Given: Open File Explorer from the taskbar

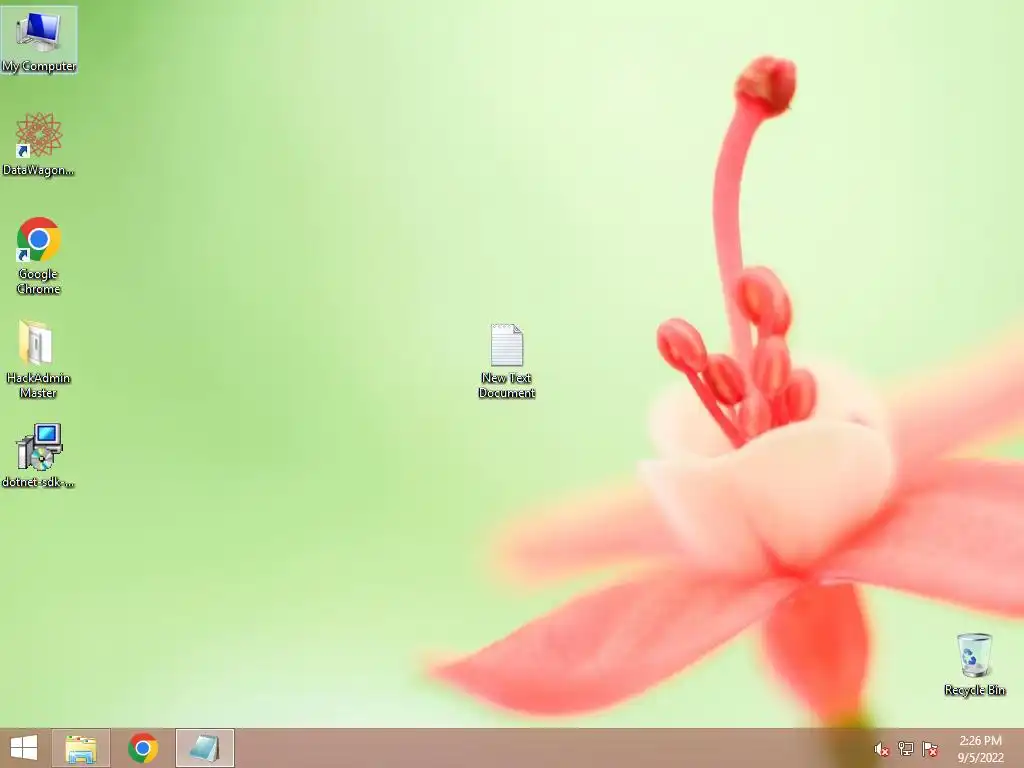Looking at the screenshot, I should (81, 748).
